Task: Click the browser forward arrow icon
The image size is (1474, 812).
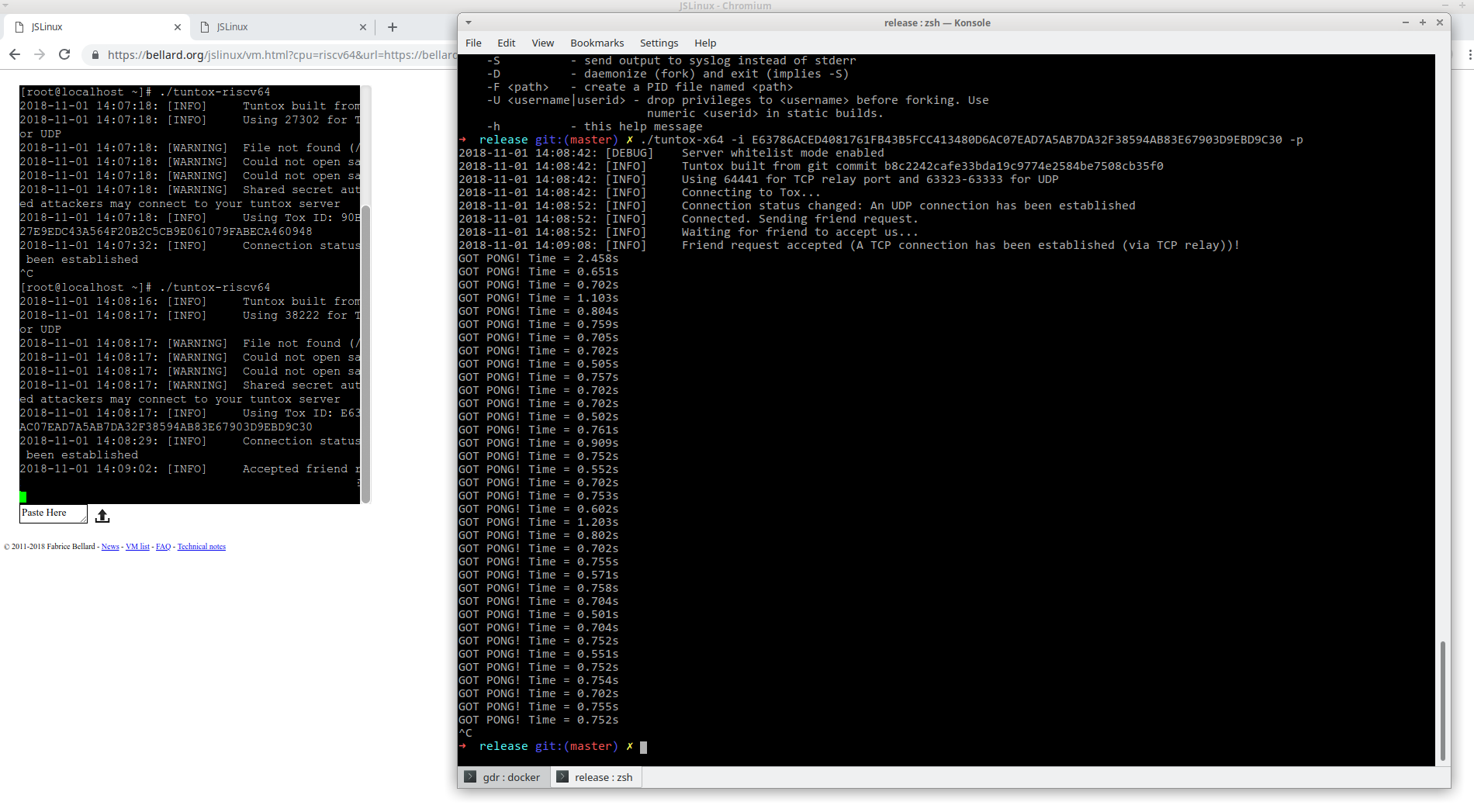Action: point(40,54)
